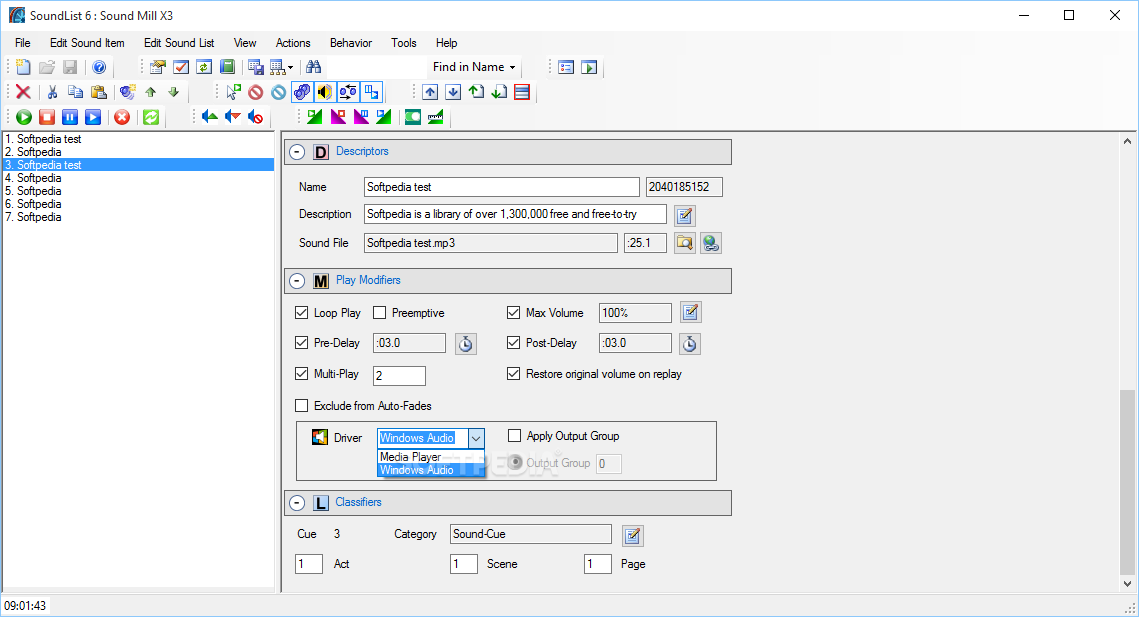
Task: Click the small green up-arrow move icon
Action: click(x=150, y=92)
